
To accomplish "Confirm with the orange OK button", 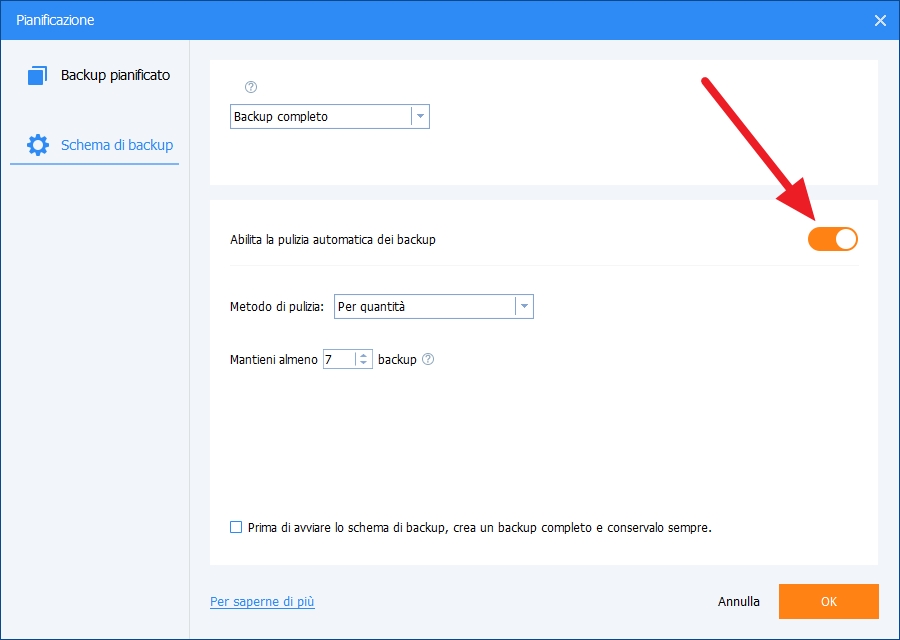I will tap(828, 602).
